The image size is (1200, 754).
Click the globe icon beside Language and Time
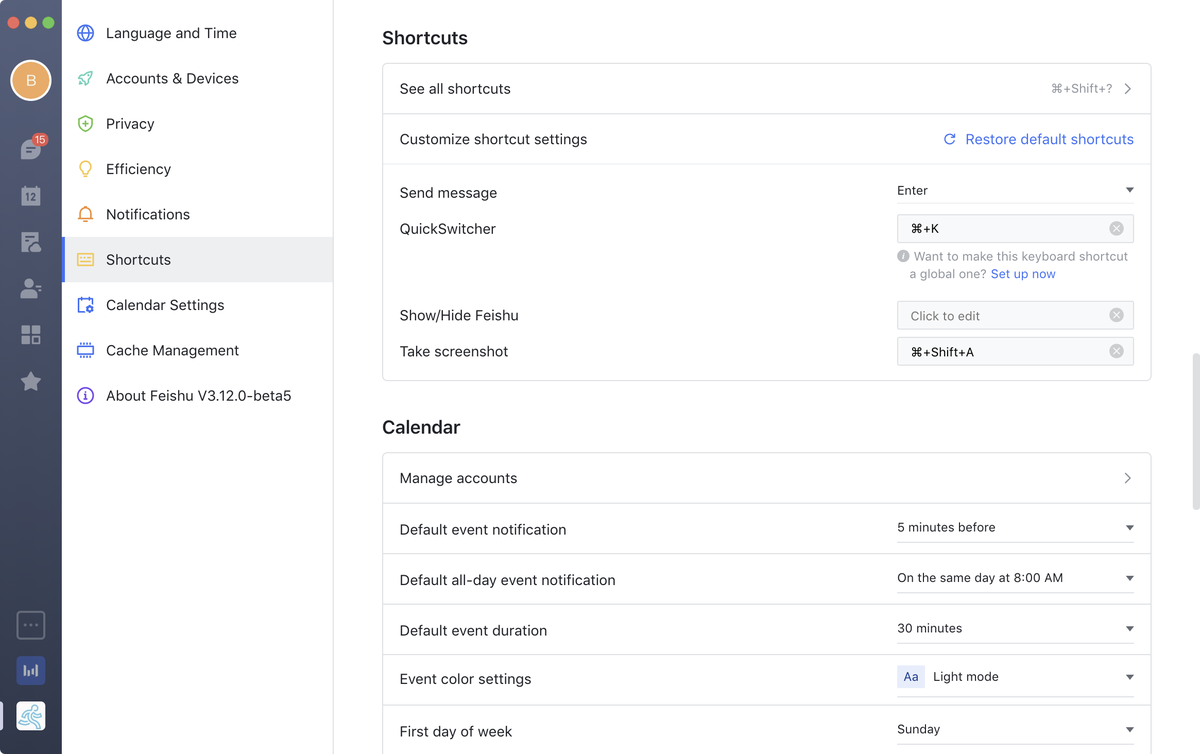click(x=86, y=33)
